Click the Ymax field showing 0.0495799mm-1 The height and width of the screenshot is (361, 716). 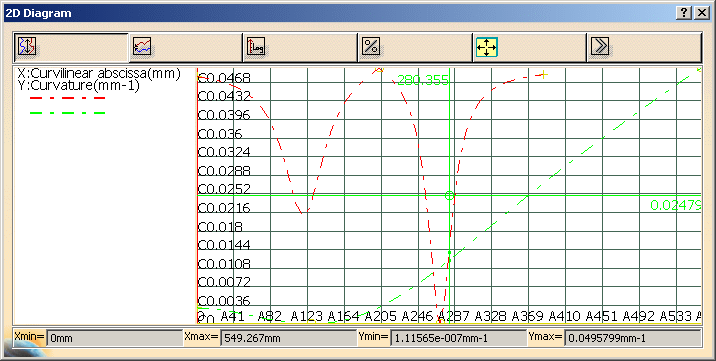[x=632, y=339]
